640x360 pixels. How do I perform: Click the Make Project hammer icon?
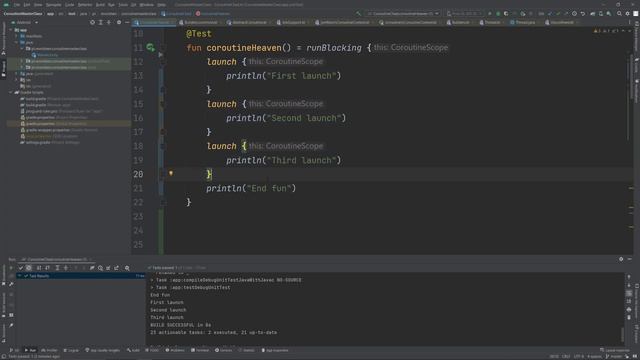[359, 13]
